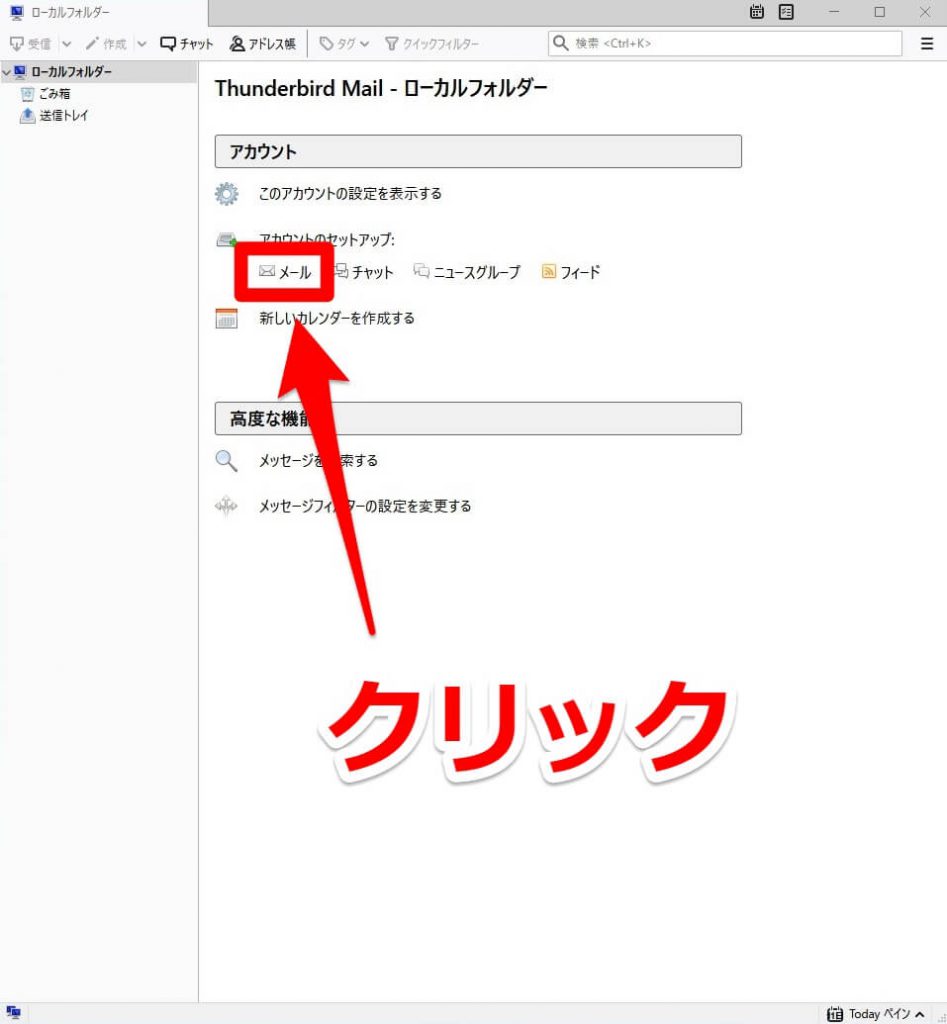Open the tasks tab icon in title bar
This screenshot has height=1024, width=947.
[786, 12]
